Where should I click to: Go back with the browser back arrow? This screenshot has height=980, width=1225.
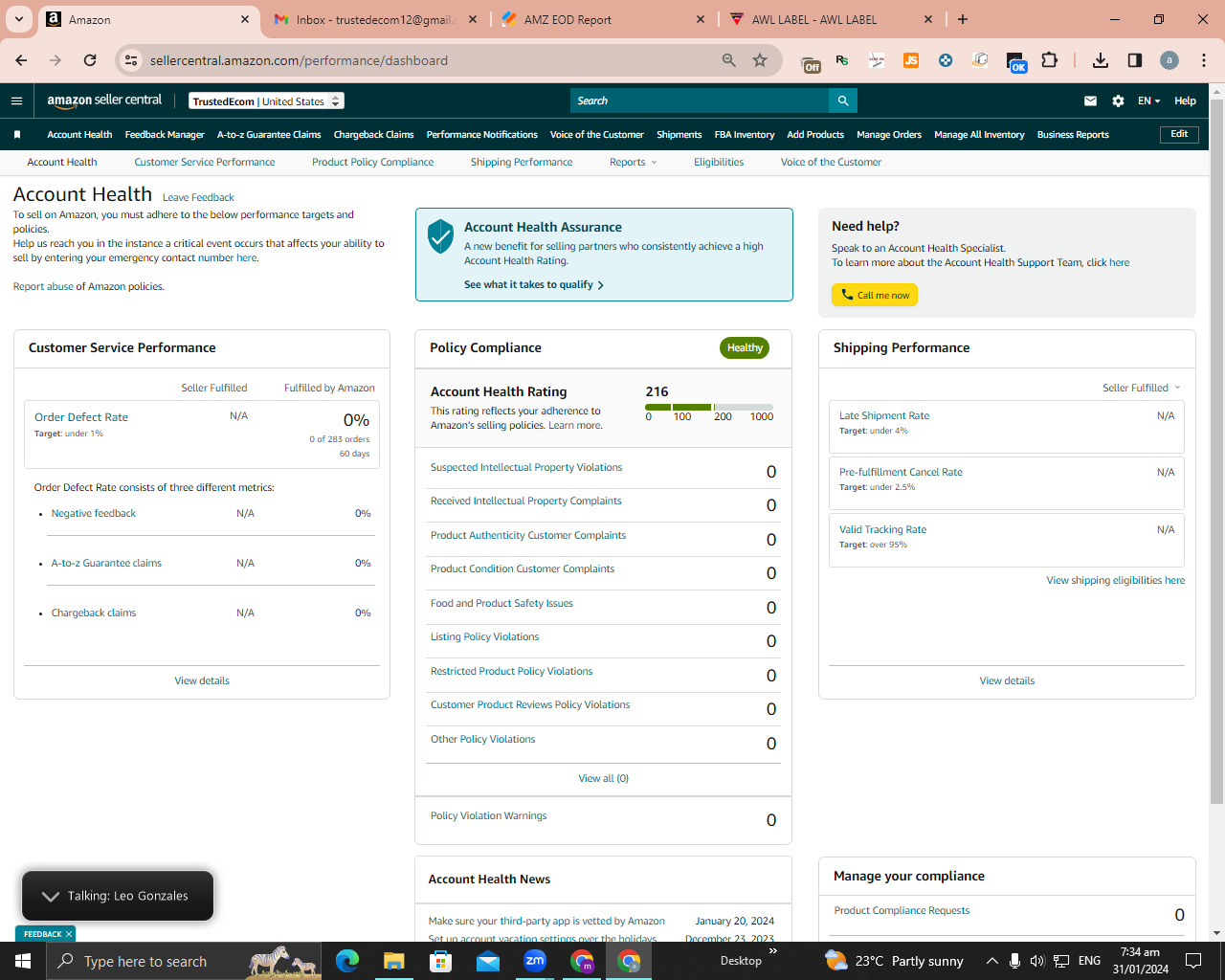(21, 60)
